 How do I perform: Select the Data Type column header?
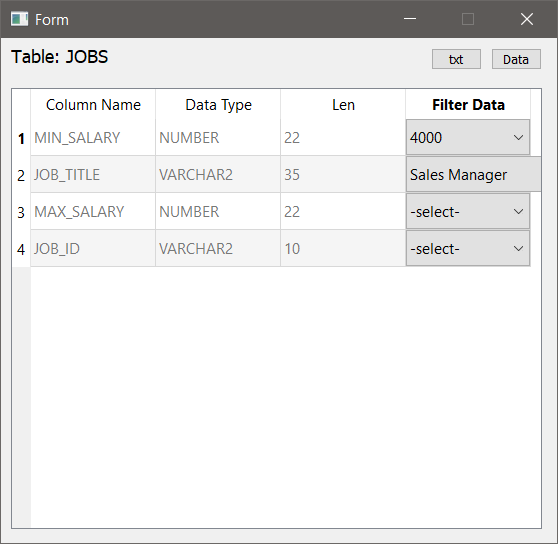pos(218,105)
